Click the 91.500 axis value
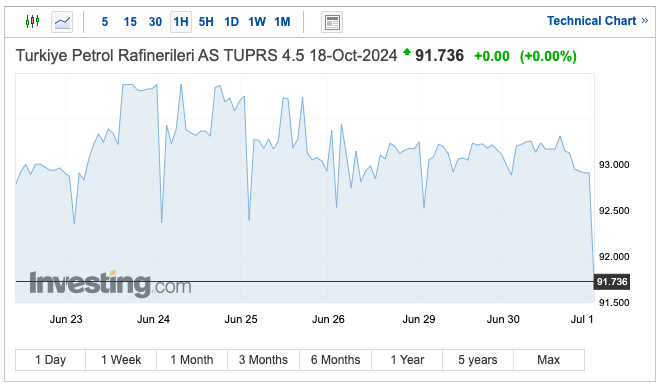Image resolution: width=660 pixels, height=389 pixels. (x=614, y=302)
